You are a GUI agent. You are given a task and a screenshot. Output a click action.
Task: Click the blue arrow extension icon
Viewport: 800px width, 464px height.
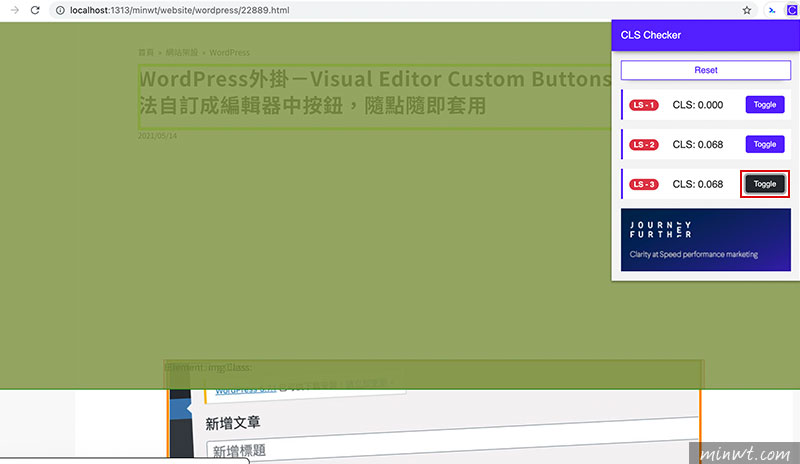tap(772, 10)
